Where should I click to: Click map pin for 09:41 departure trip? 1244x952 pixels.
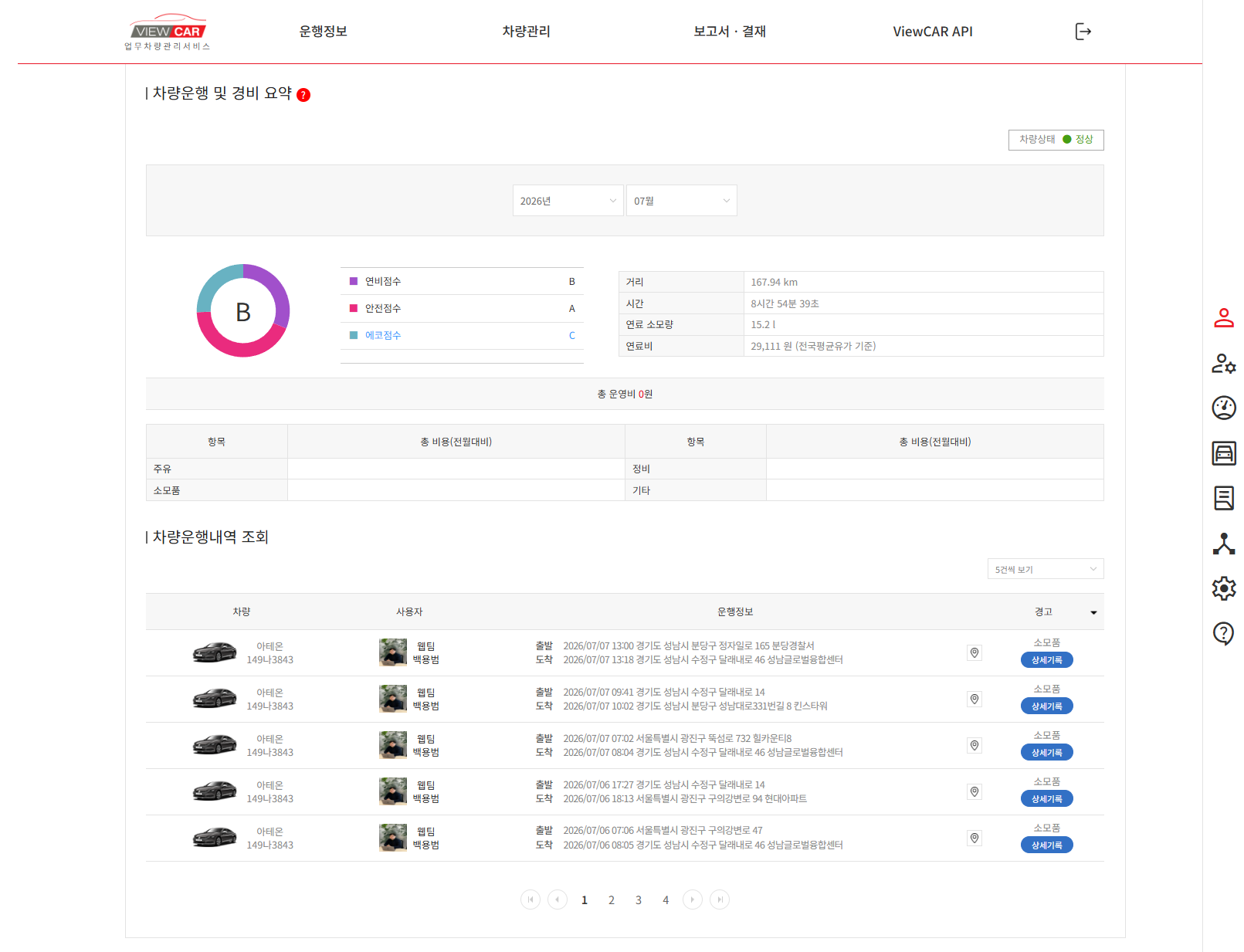(975, 700)
